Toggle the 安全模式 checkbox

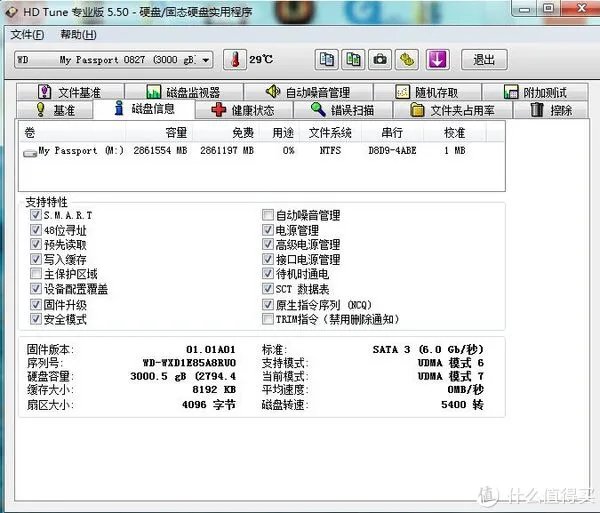coord(36,319)
